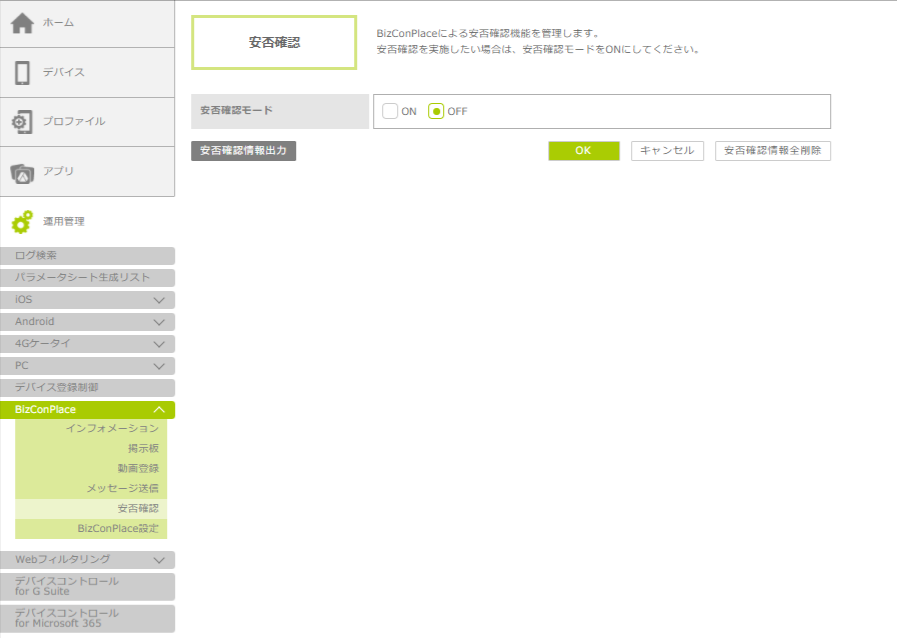The width and height of the screenshot is (897, 638).
Task: Click the green gears 運用管理 icon
Action: (x=22, y=221)
